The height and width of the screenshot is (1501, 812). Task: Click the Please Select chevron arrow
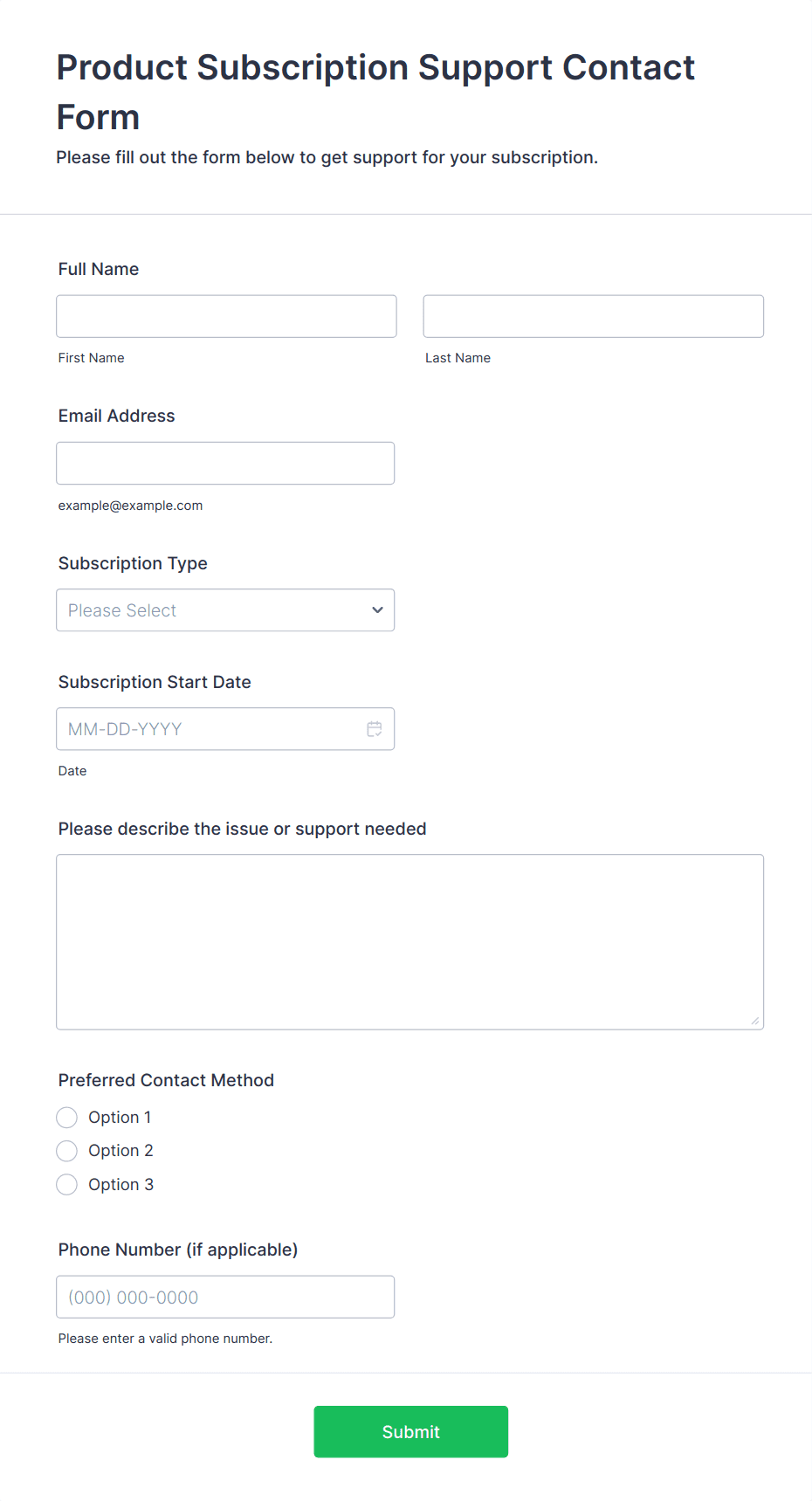tap(377, 610)
